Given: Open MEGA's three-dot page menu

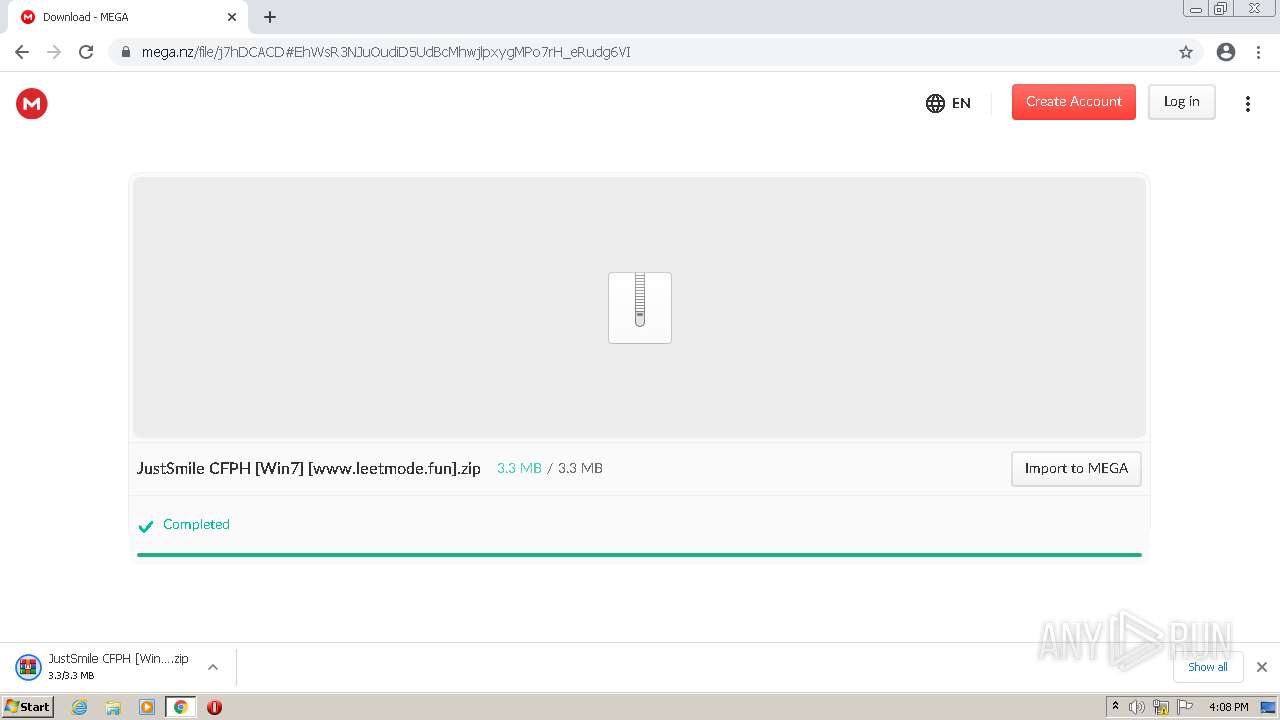Looking at the screenshot, I should (x=1247, y=104).
